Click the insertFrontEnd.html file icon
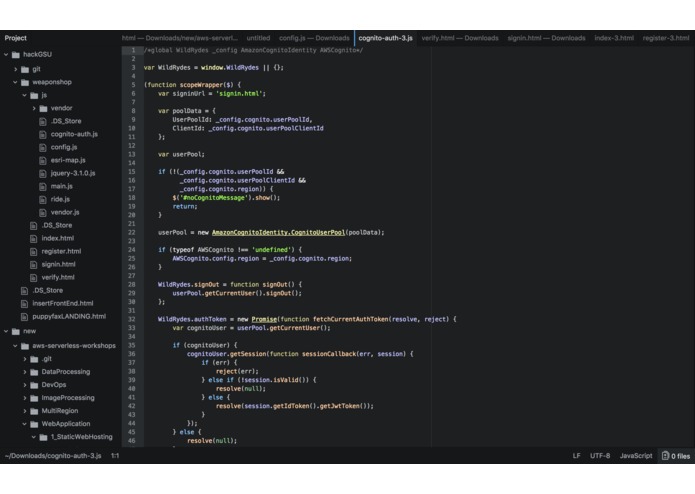The image size is (695, 494). pos(24,303)
